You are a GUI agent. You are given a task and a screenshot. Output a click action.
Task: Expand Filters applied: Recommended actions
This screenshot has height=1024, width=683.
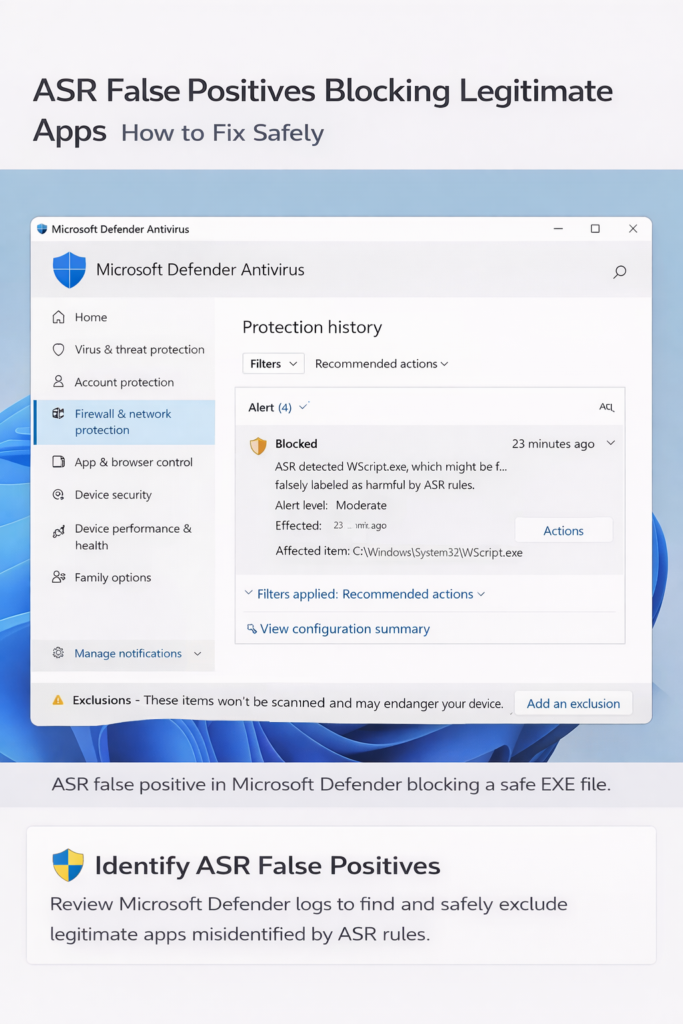[364, 594]
